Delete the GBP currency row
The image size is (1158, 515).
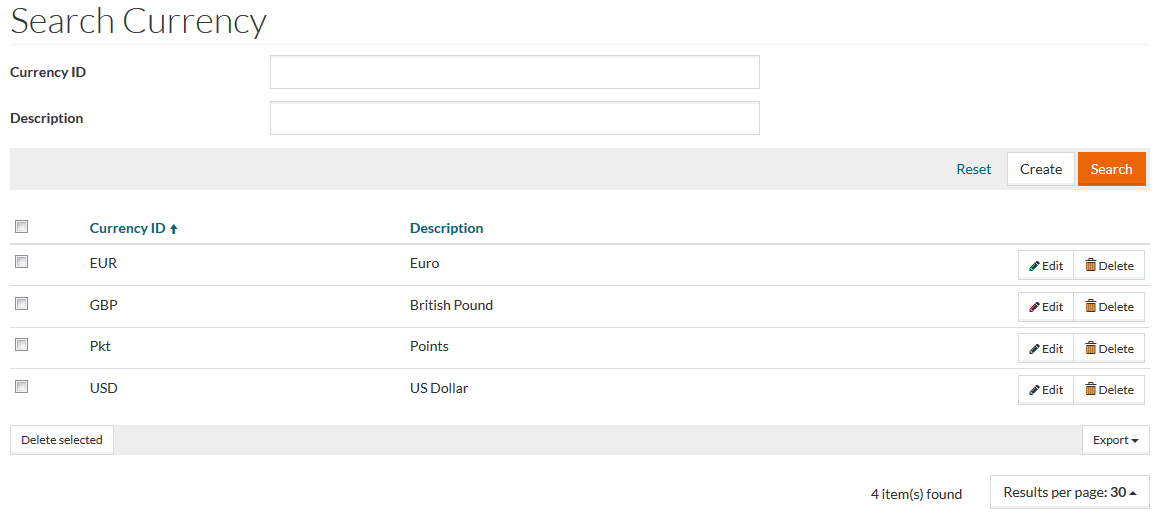pyautogui.click(x=1109, y=307)
